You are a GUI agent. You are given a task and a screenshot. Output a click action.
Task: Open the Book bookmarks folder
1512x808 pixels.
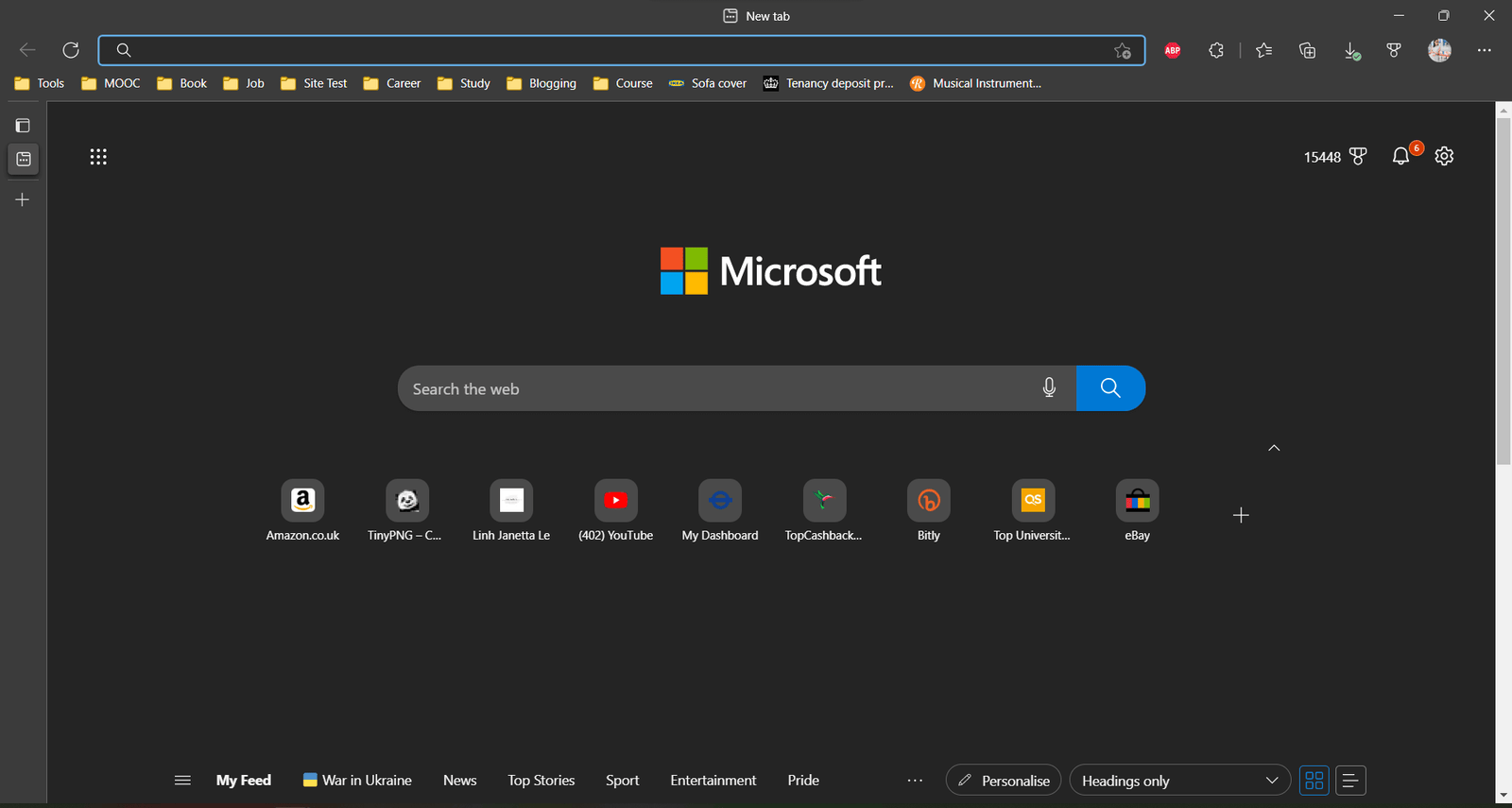[181, 83]
